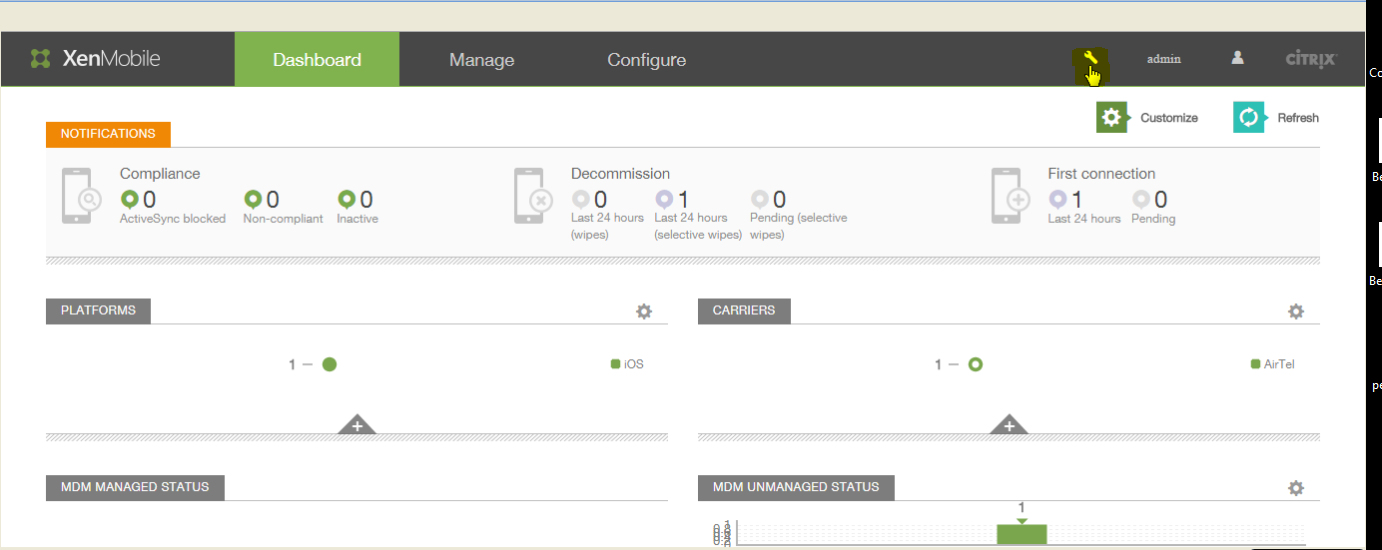
Task: Open the wrench settings icon
Action: pos(1090,60)
